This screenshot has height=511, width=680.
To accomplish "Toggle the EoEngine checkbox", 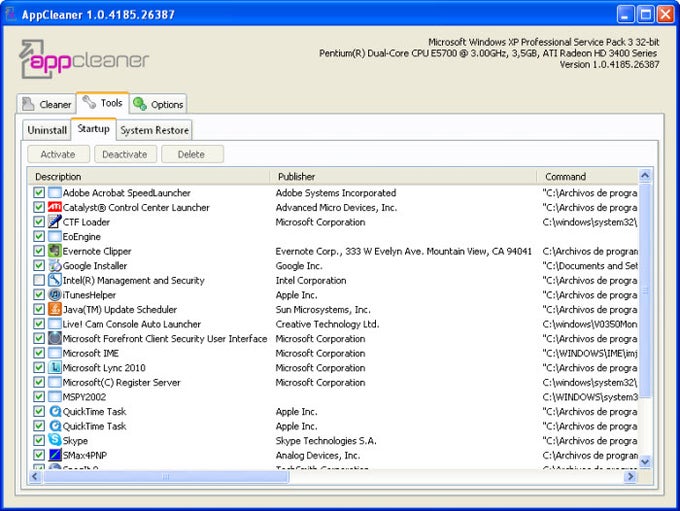I will click(x=39, y=236).
